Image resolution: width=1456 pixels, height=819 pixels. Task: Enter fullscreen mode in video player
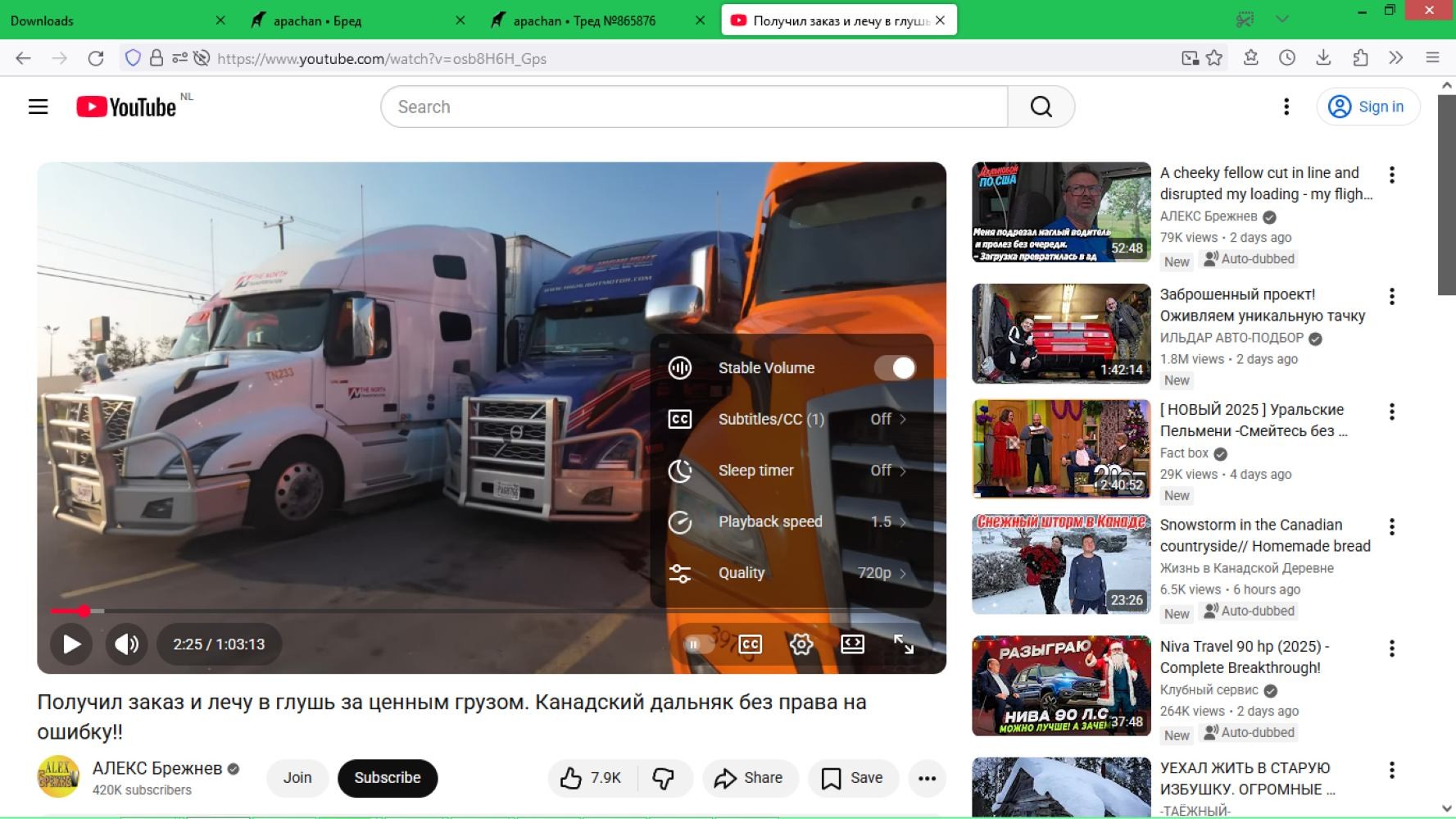[x=903, y=644]
